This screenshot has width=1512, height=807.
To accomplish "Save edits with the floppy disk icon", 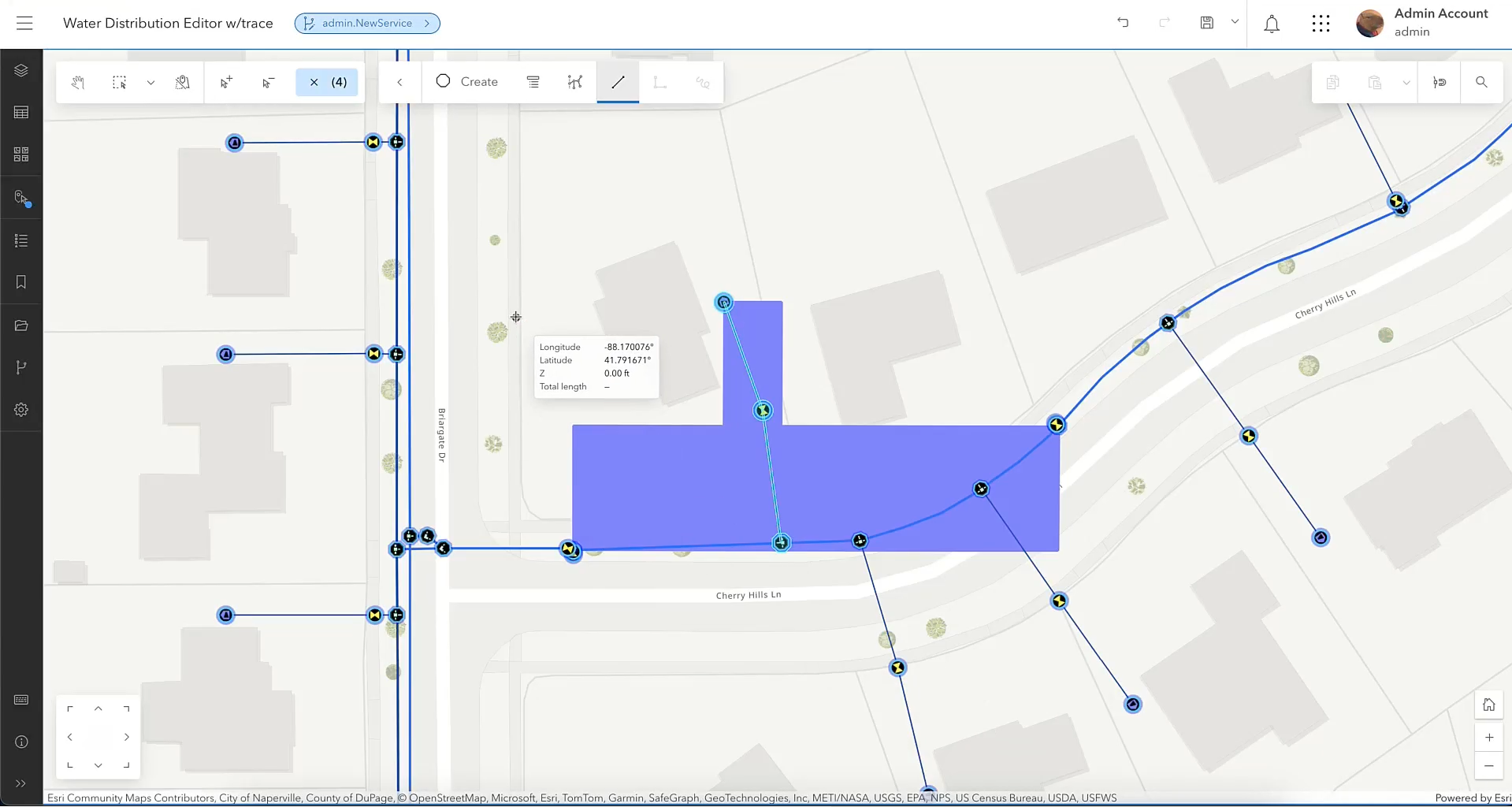I will [1206, 23].
